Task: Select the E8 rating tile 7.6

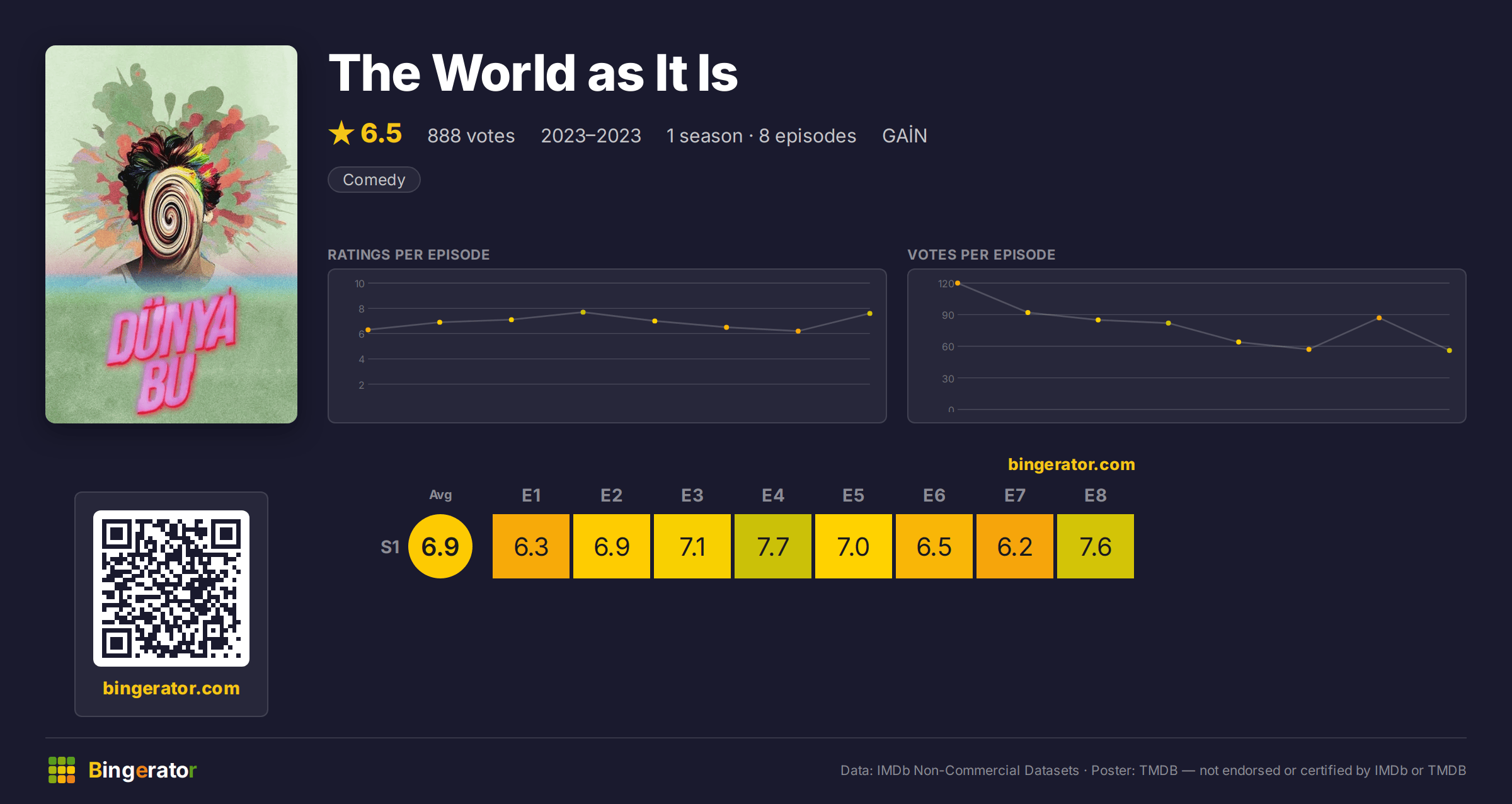Action: 1096,546
